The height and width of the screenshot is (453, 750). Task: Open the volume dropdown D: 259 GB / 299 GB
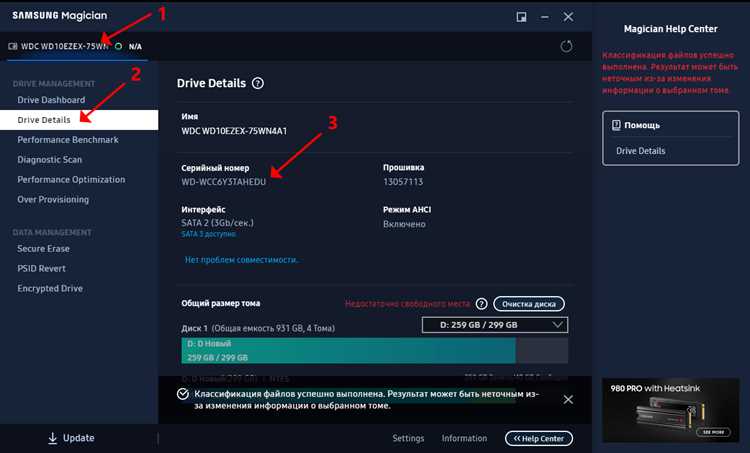click(x=495, y=325)
